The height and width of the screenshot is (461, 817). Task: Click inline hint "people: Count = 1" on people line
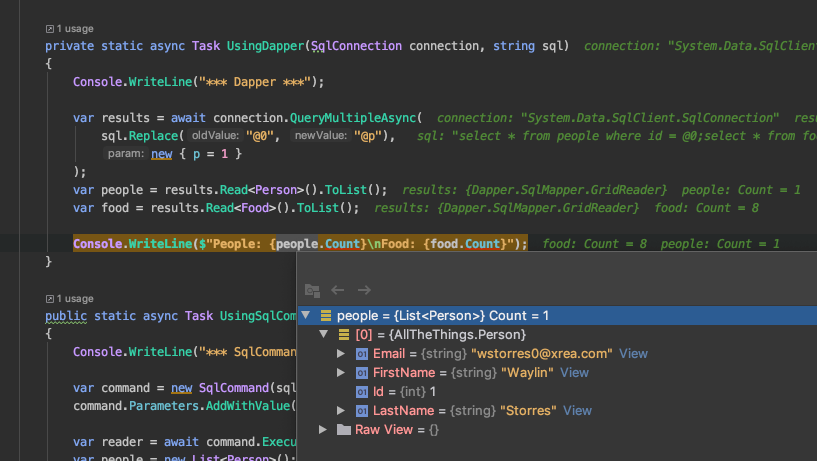coord(741,190)
